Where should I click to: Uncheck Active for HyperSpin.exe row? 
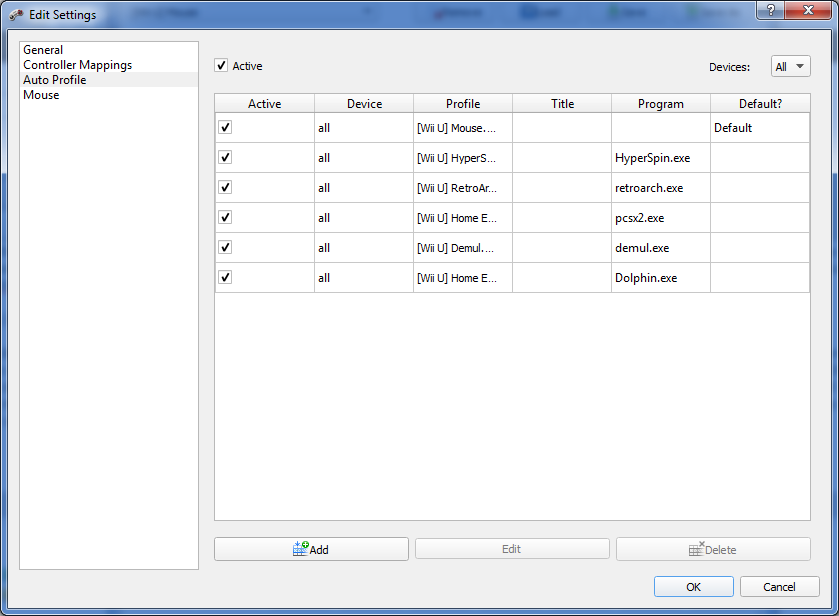point(225,158)
